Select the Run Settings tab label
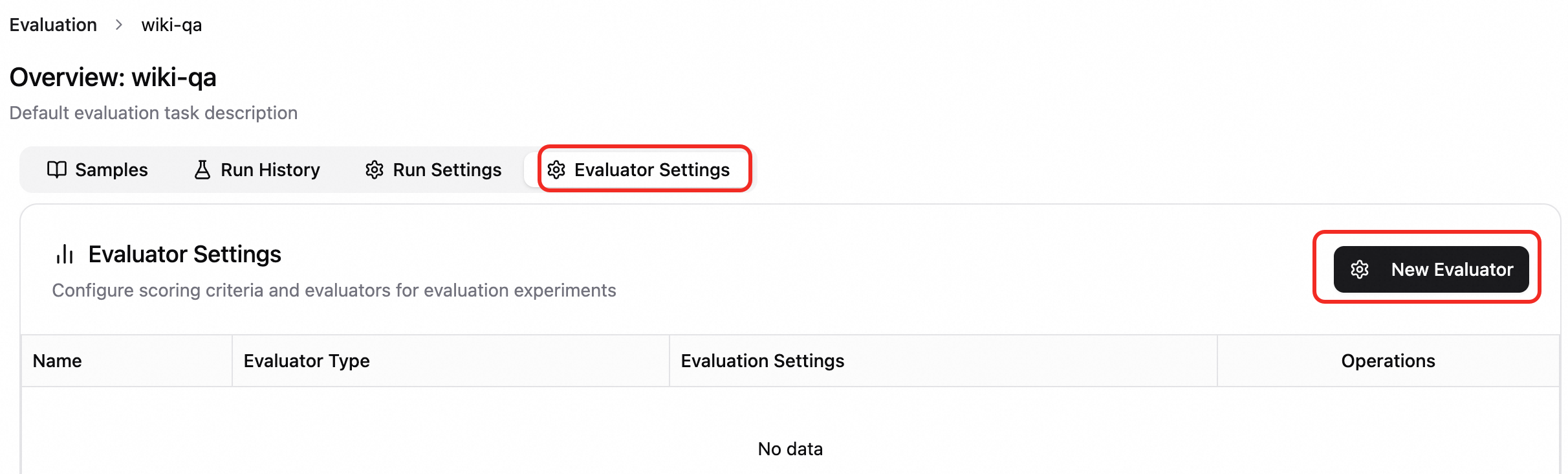 pos(447,170)
